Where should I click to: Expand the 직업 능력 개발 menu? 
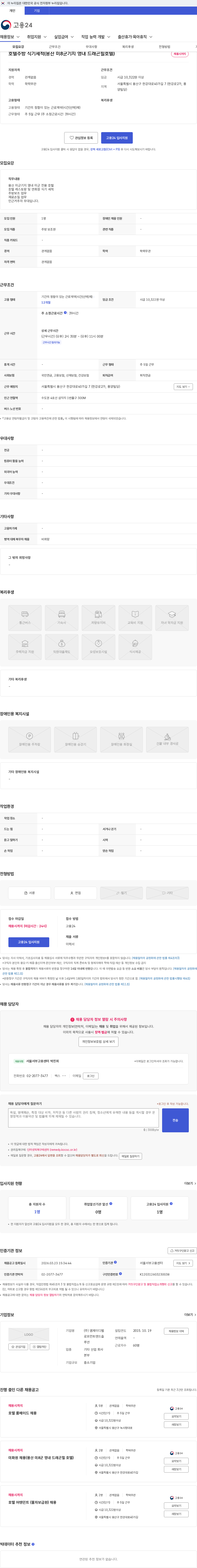(96, 37)
